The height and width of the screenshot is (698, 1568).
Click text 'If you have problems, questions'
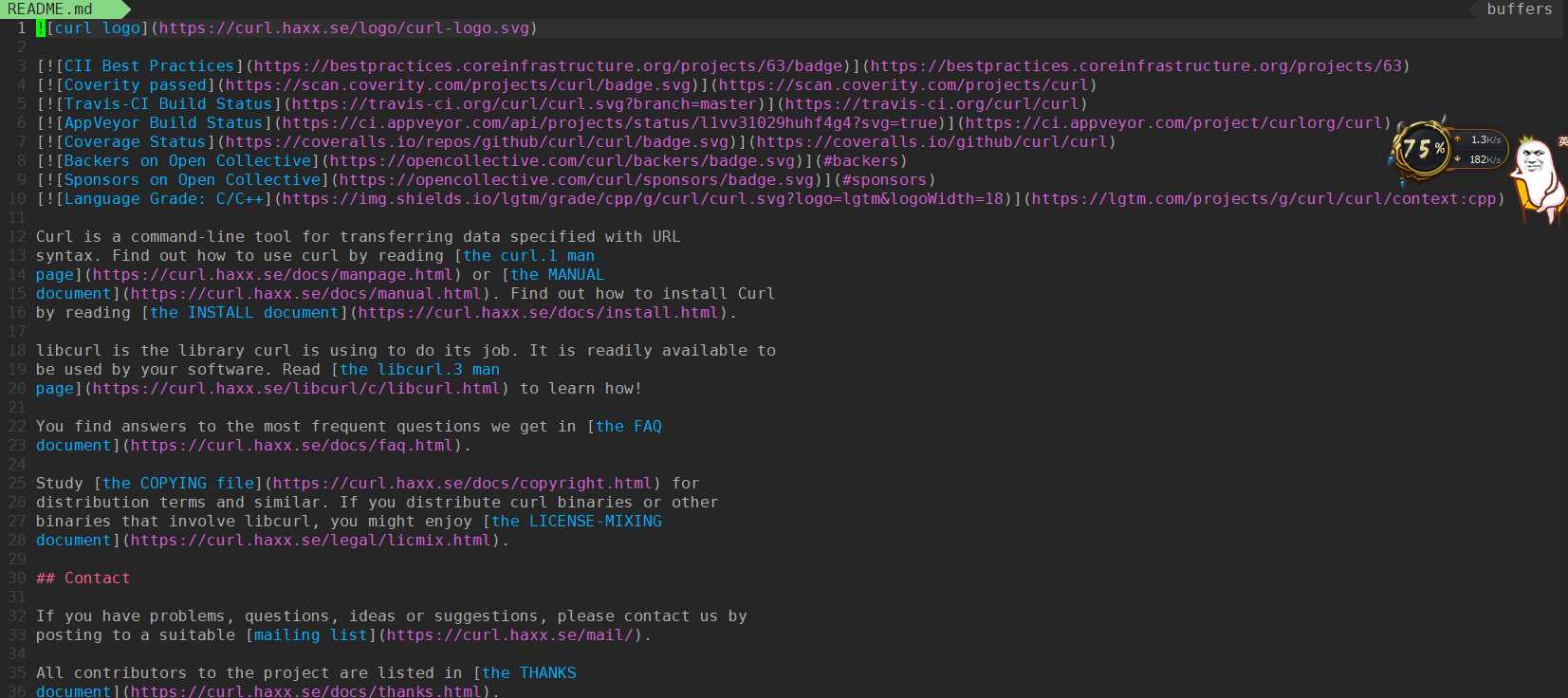point(183,615)
